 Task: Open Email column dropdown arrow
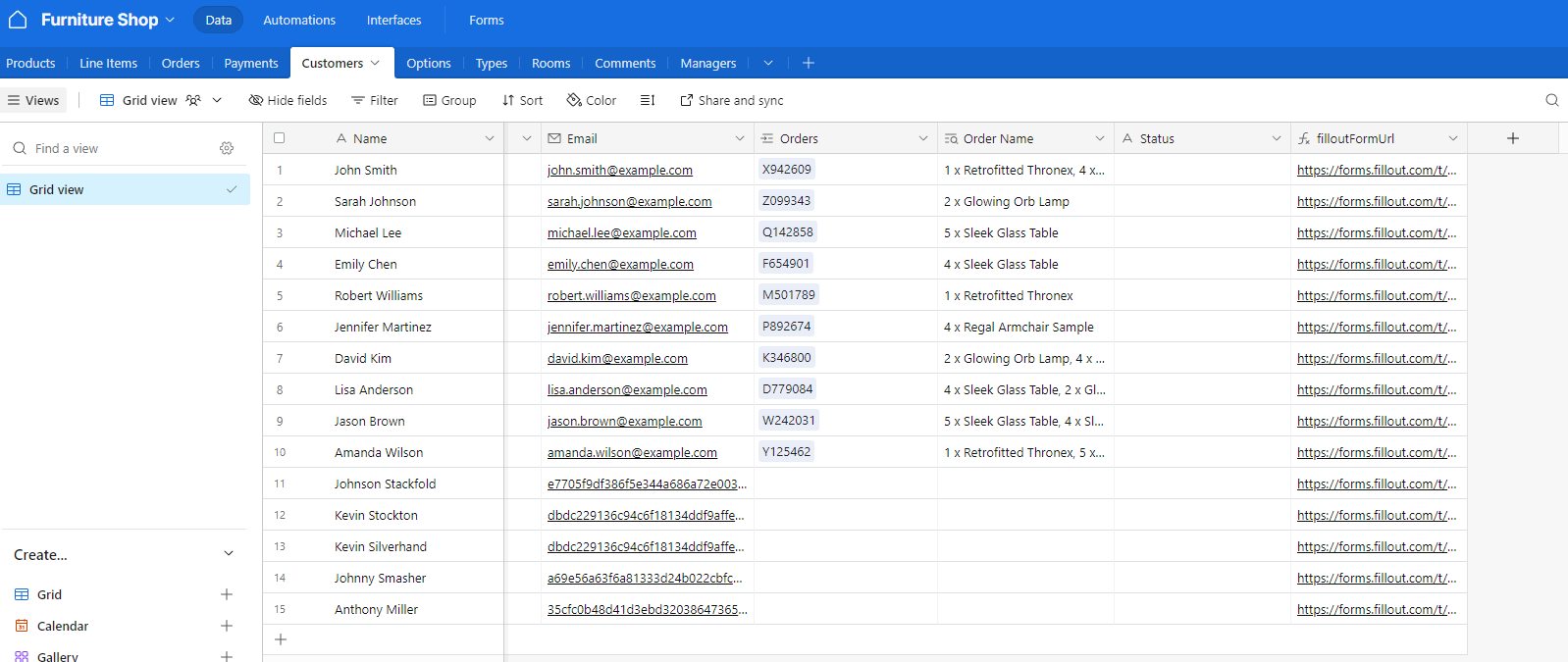point(740,138)
